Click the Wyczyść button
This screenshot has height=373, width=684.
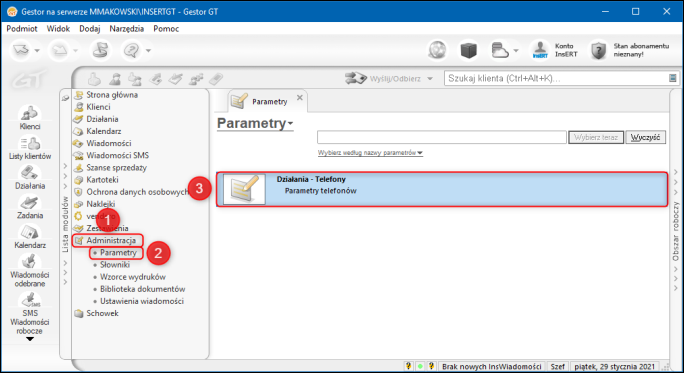pyautogui.click(x=646, y=137)
